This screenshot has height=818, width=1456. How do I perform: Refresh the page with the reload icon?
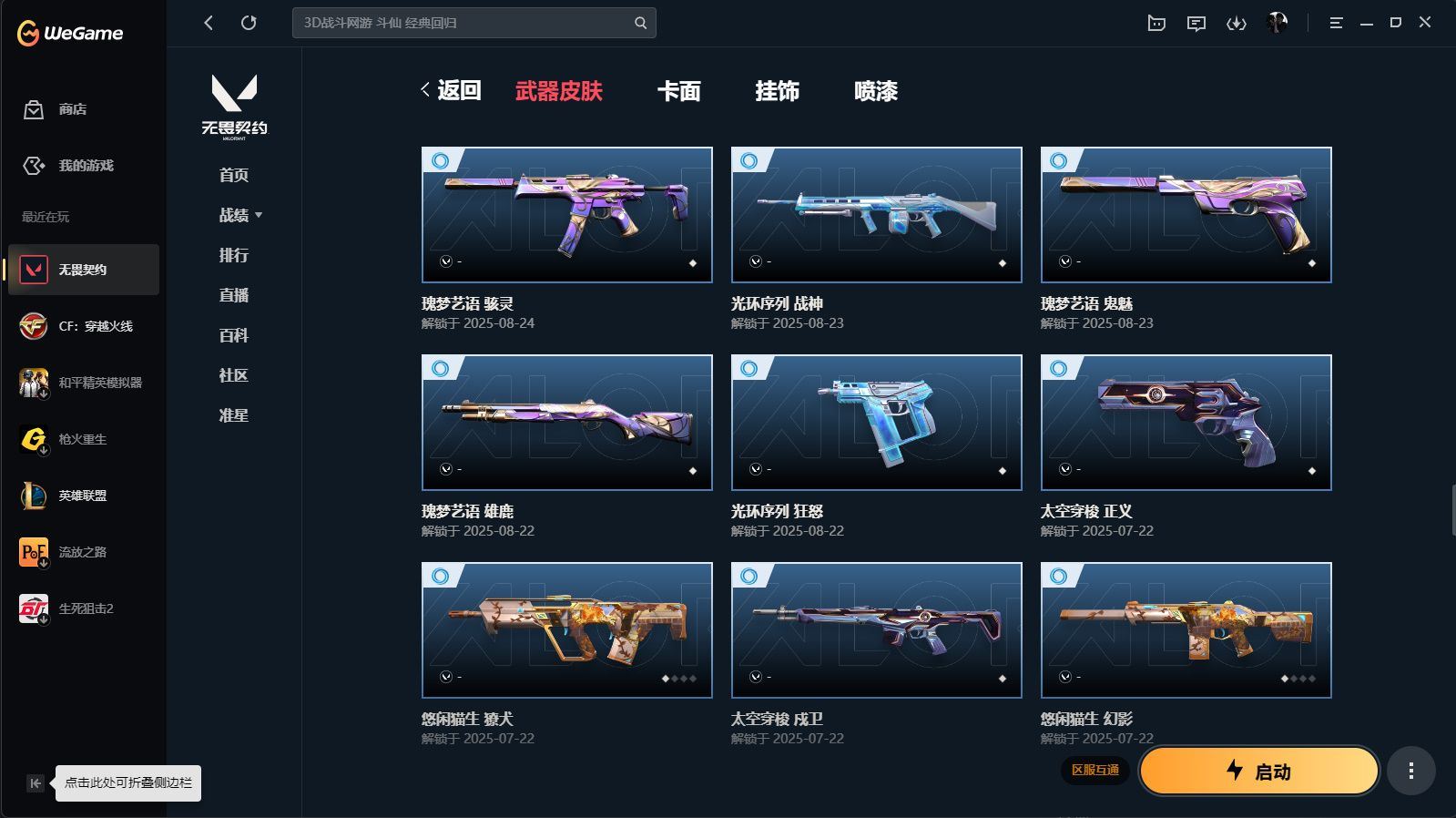tap(249, 23)
